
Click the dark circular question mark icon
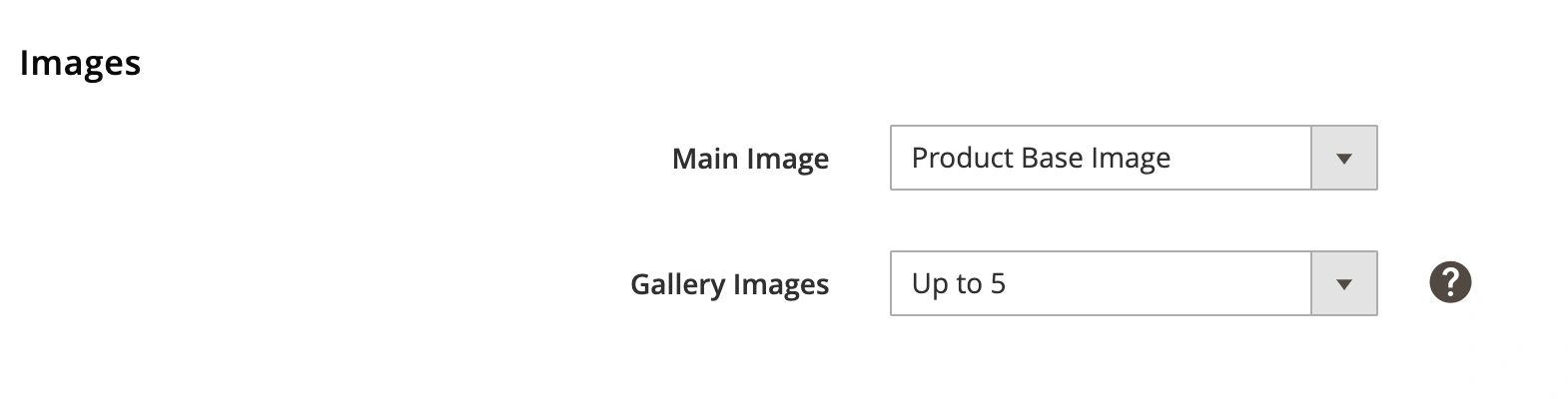coord(1449,283)
